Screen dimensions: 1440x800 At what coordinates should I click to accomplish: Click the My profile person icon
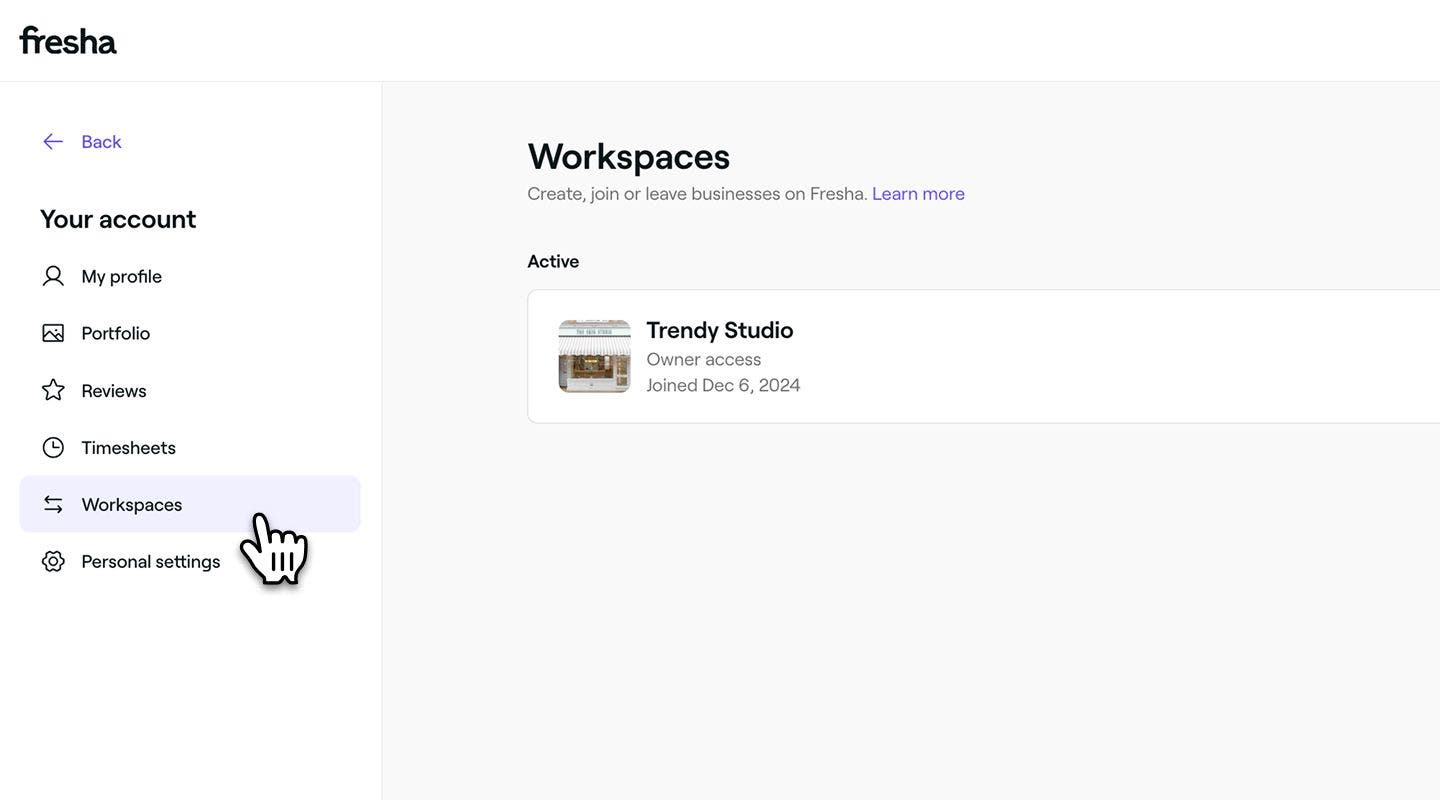tap(53, 276)
